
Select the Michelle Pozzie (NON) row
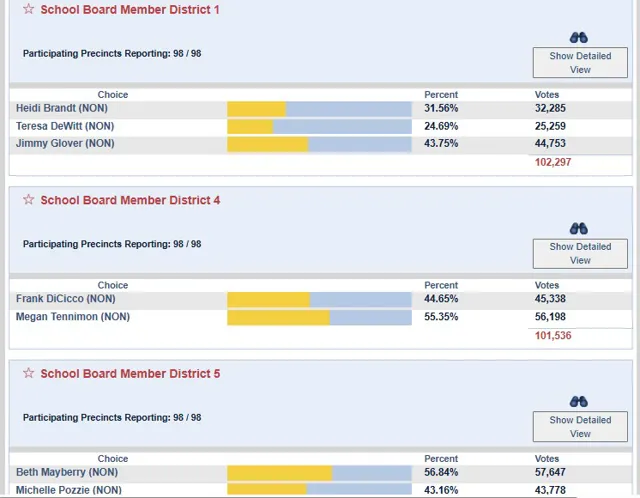point(321,490)
